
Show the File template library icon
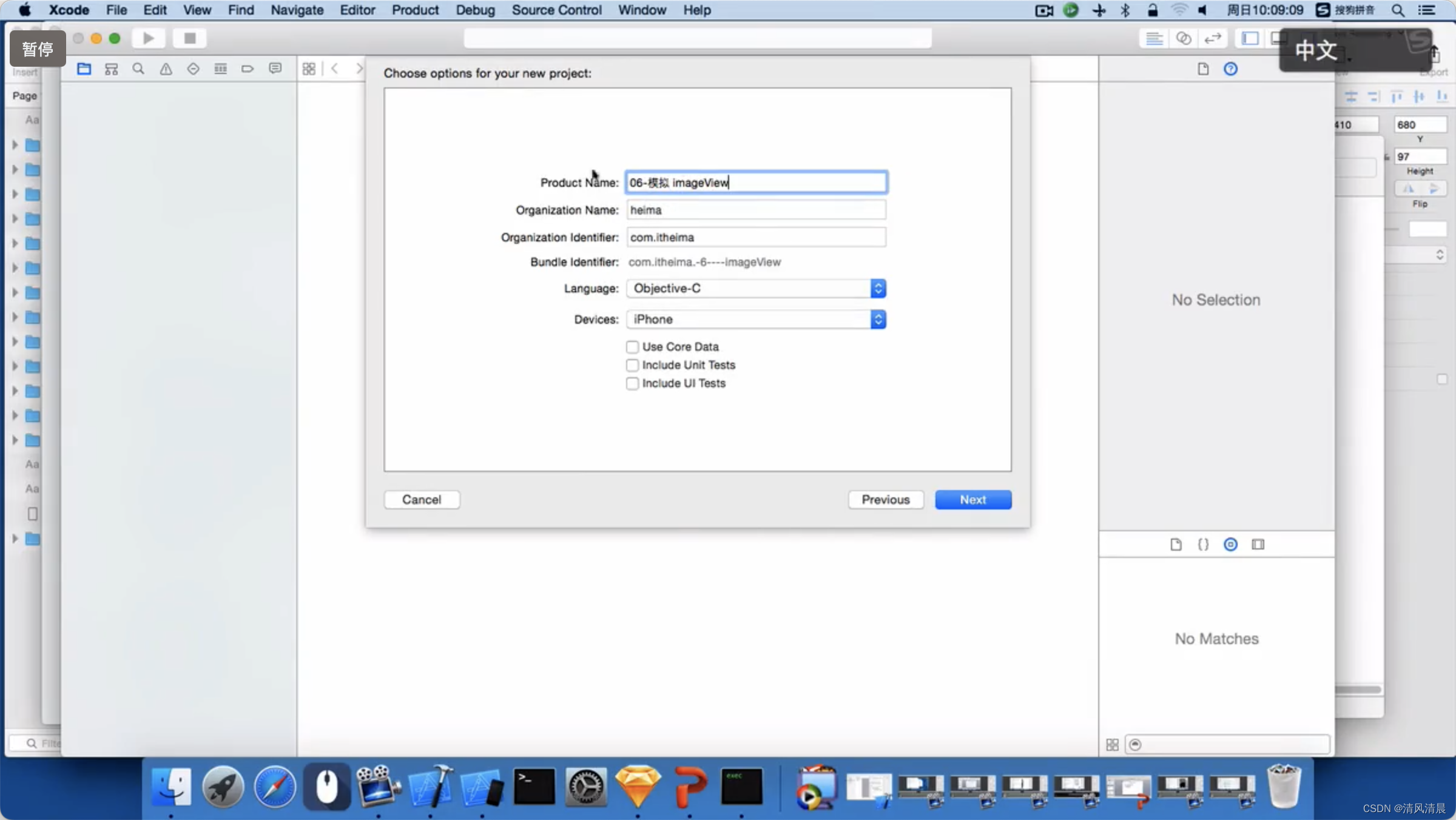tap(1176, 544)
